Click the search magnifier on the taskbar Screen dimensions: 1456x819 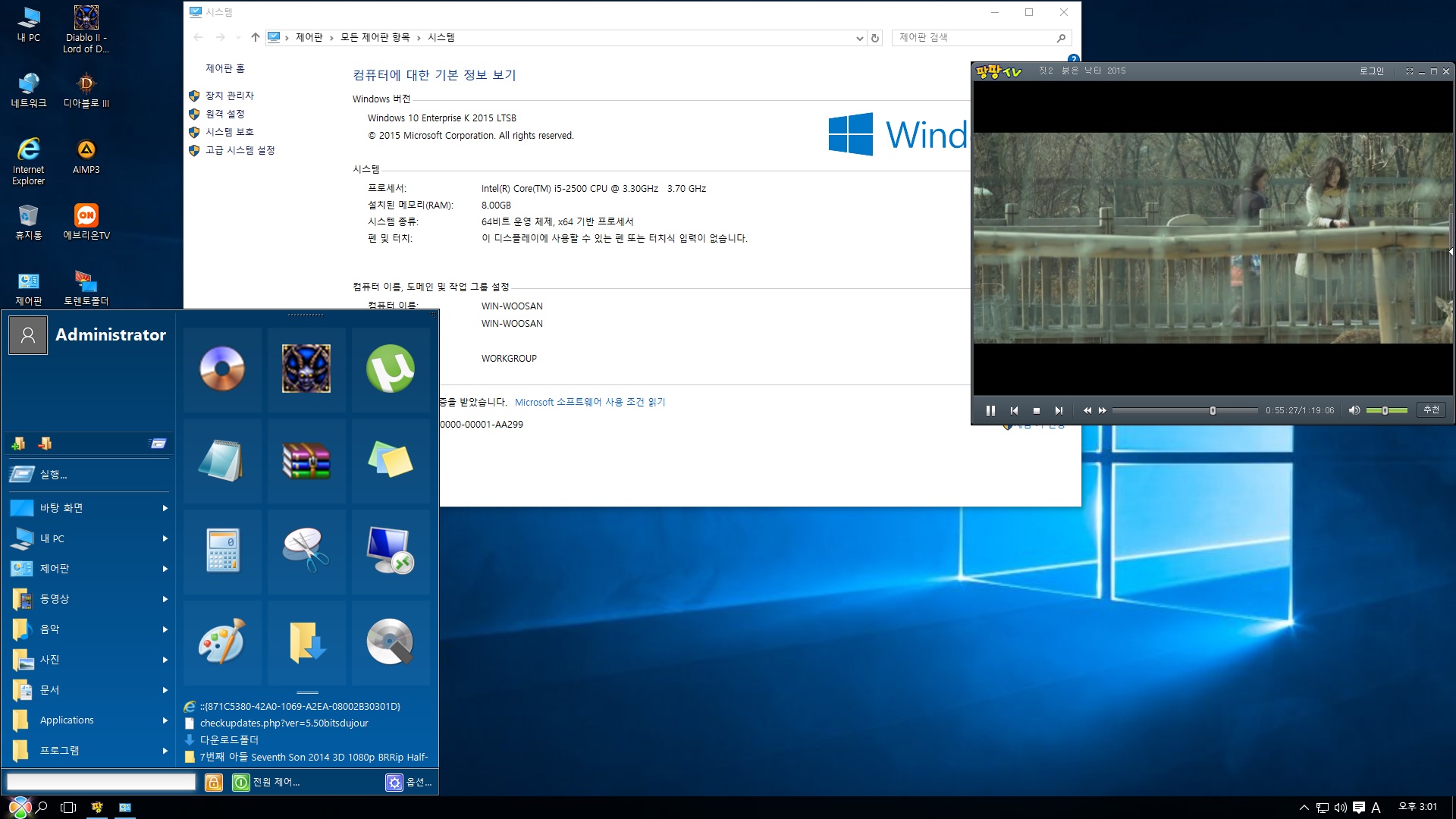pos(42,808)
